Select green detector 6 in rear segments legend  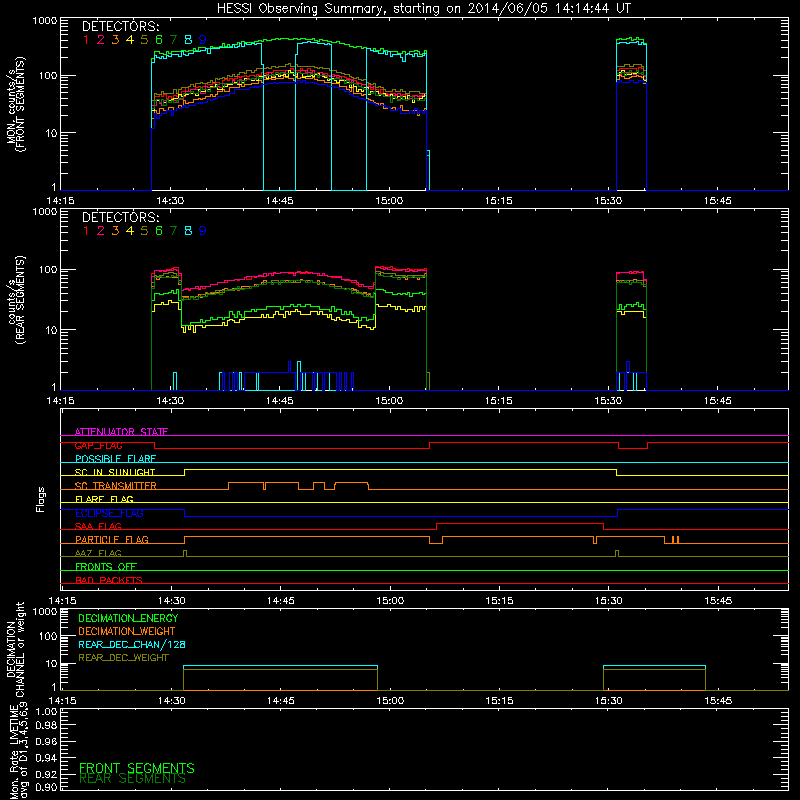159,231
